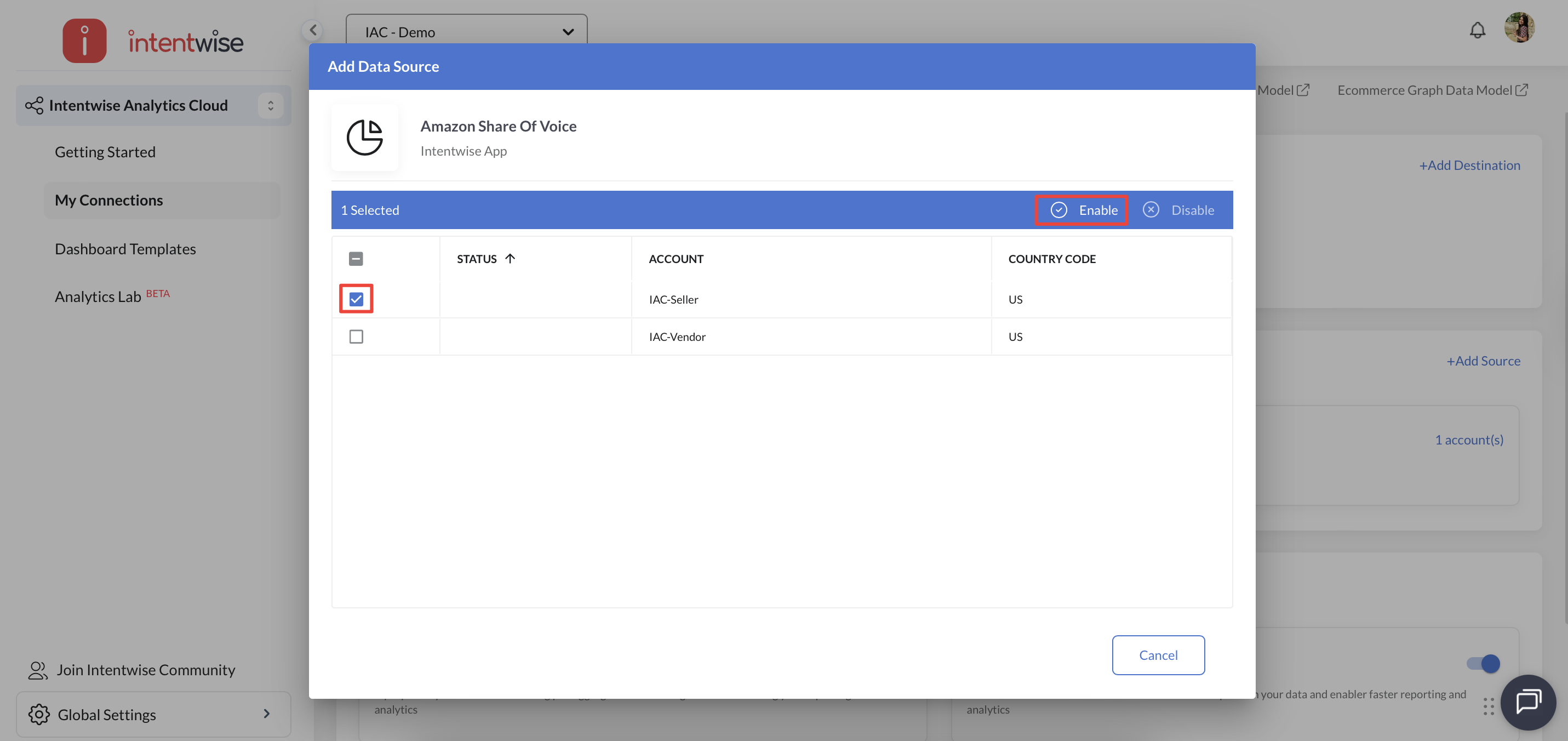
Task: Switch the blue toggle slider off
Action: tap(1483, 663)
